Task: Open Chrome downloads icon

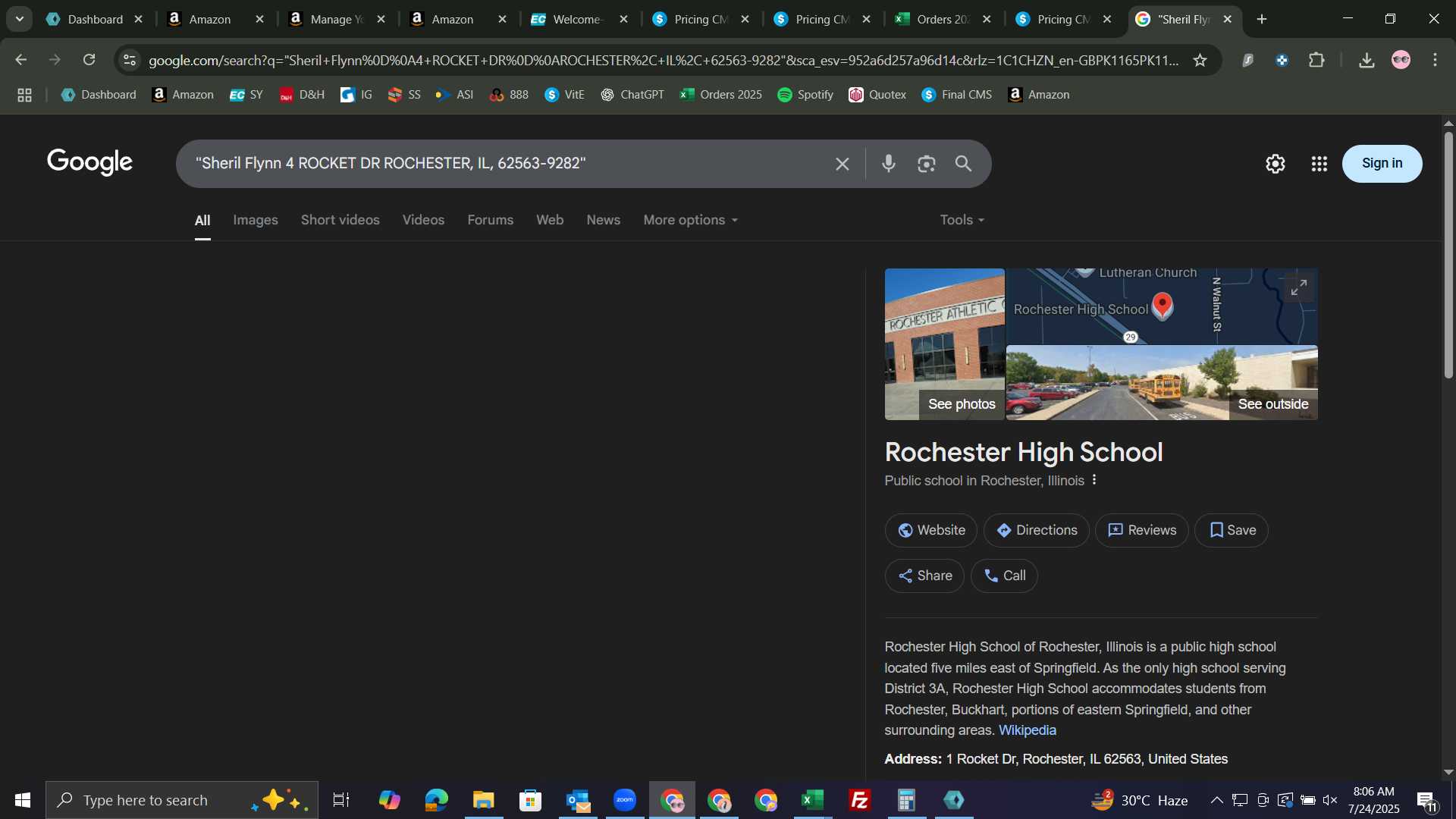Action: coord(1367,60)
